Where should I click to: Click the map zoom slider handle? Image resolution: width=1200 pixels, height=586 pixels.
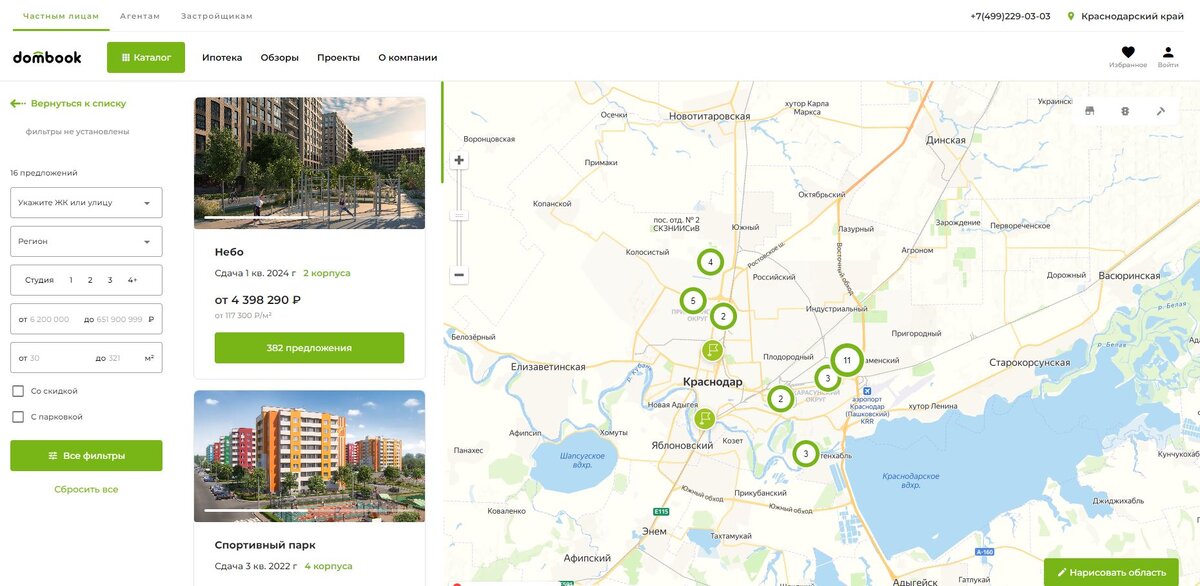(459, 215)
